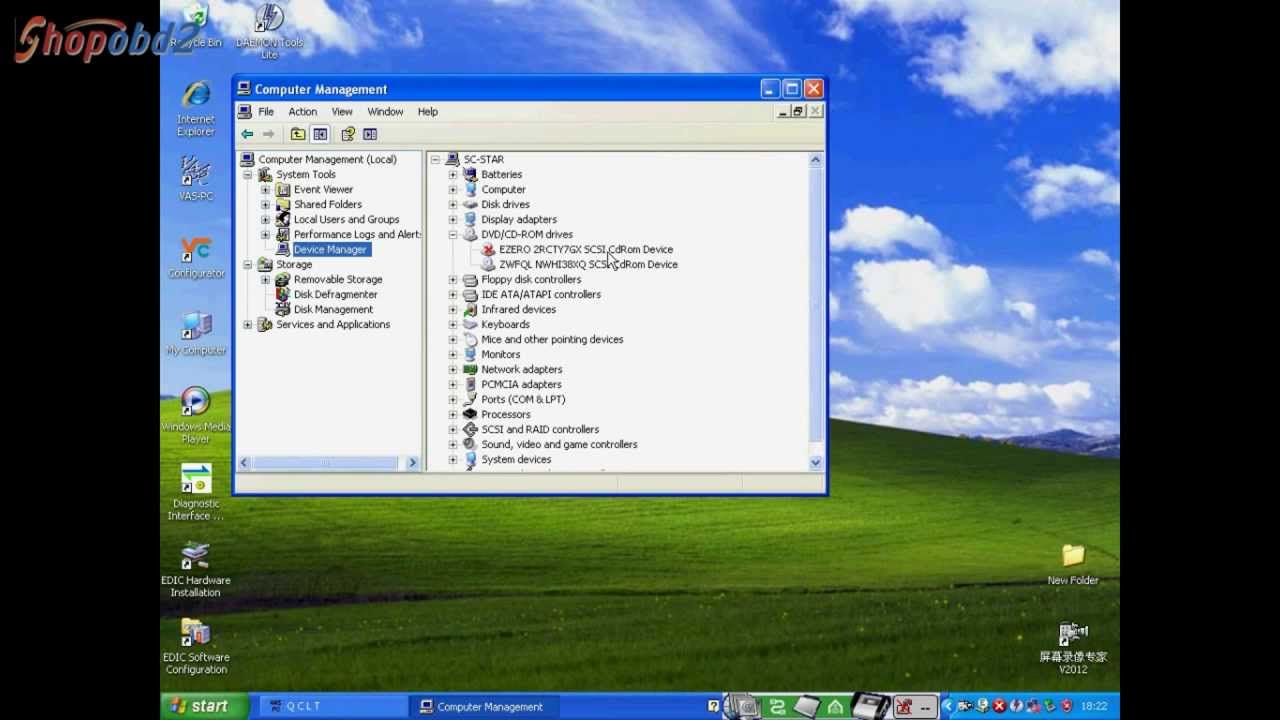
Task: Click the console tree horizontal scrollbar right arrow
Action: click(412, 462)
